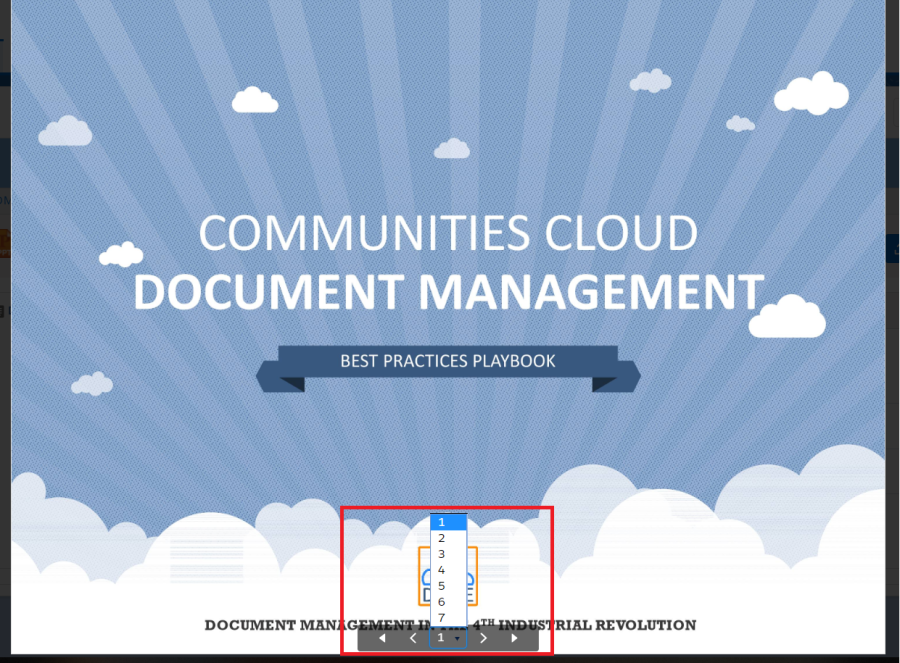Click the bold Document Management heading
Screen dimensions: 900x663
pyautogui.click(x=447, y=292)
